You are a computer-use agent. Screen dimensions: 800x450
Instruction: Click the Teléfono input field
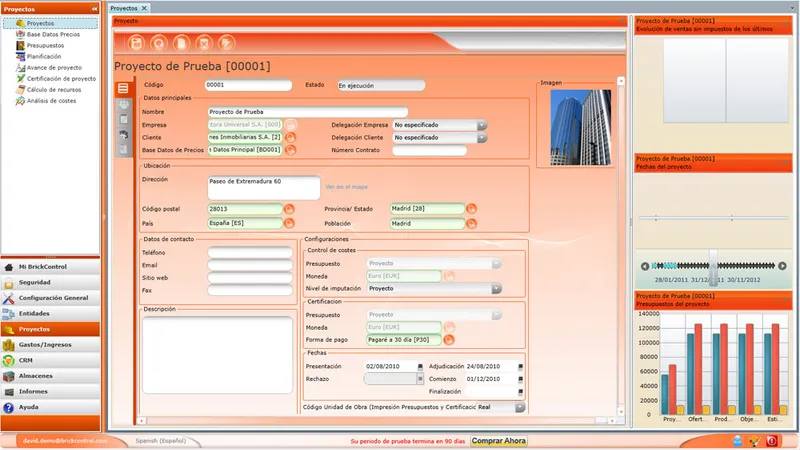(x=250, y=253)
